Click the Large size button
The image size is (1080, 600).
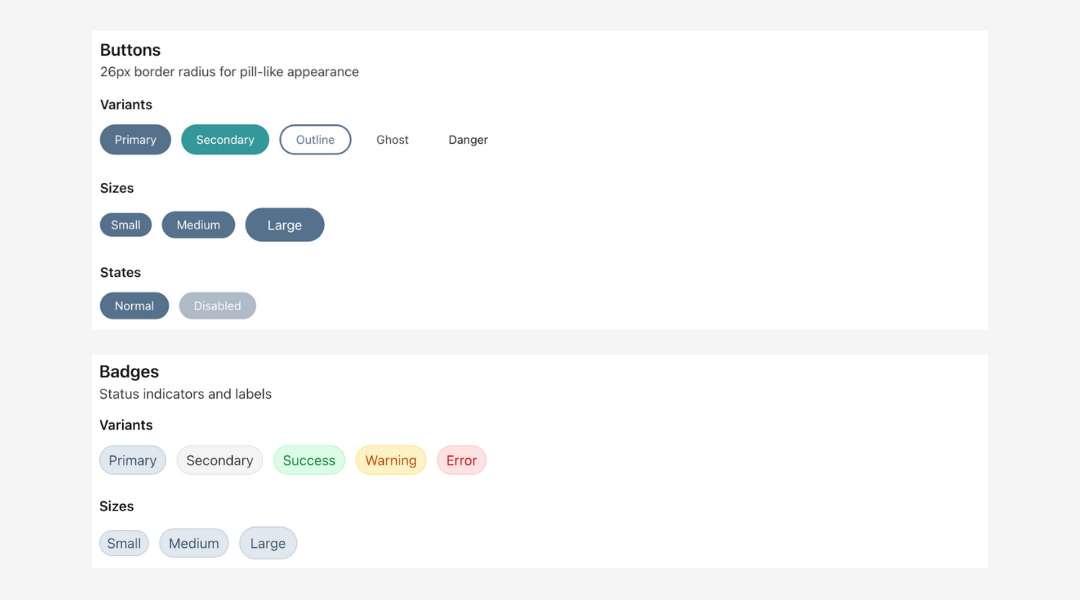(284, 224)
